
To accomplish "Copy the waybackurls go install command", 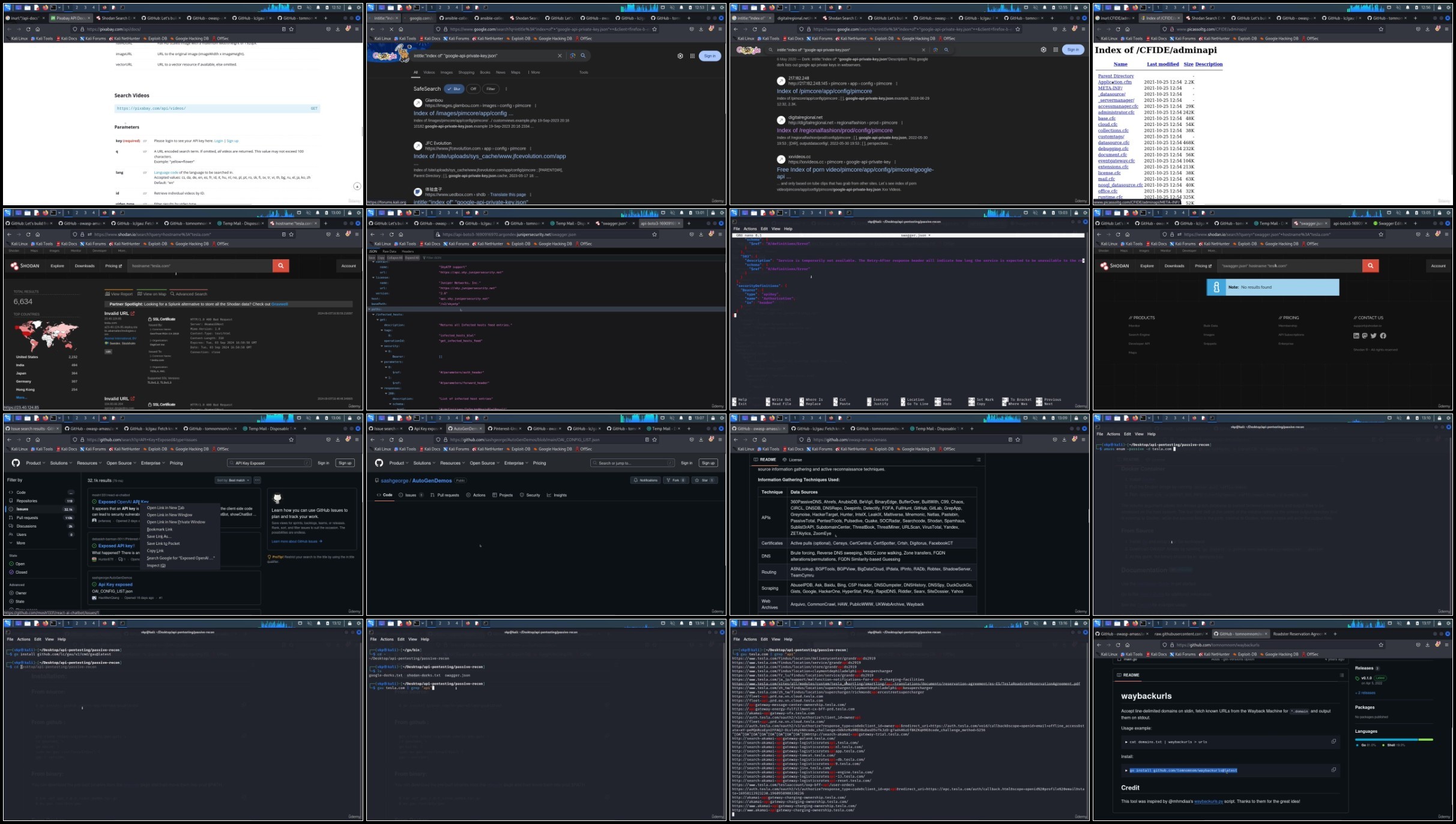I will [x=1334, y=770].
